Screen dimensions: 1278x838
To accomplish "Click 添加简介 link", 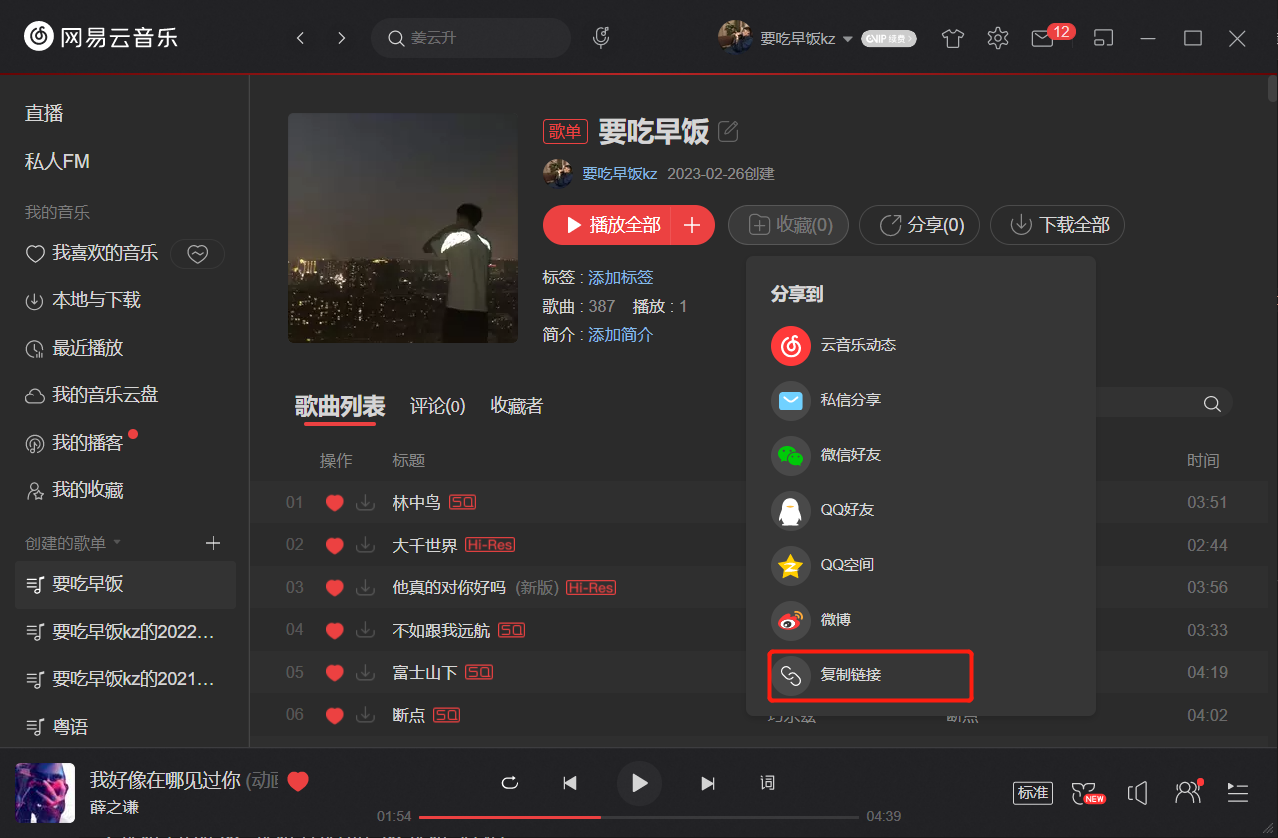I will (x=621, y=335).
